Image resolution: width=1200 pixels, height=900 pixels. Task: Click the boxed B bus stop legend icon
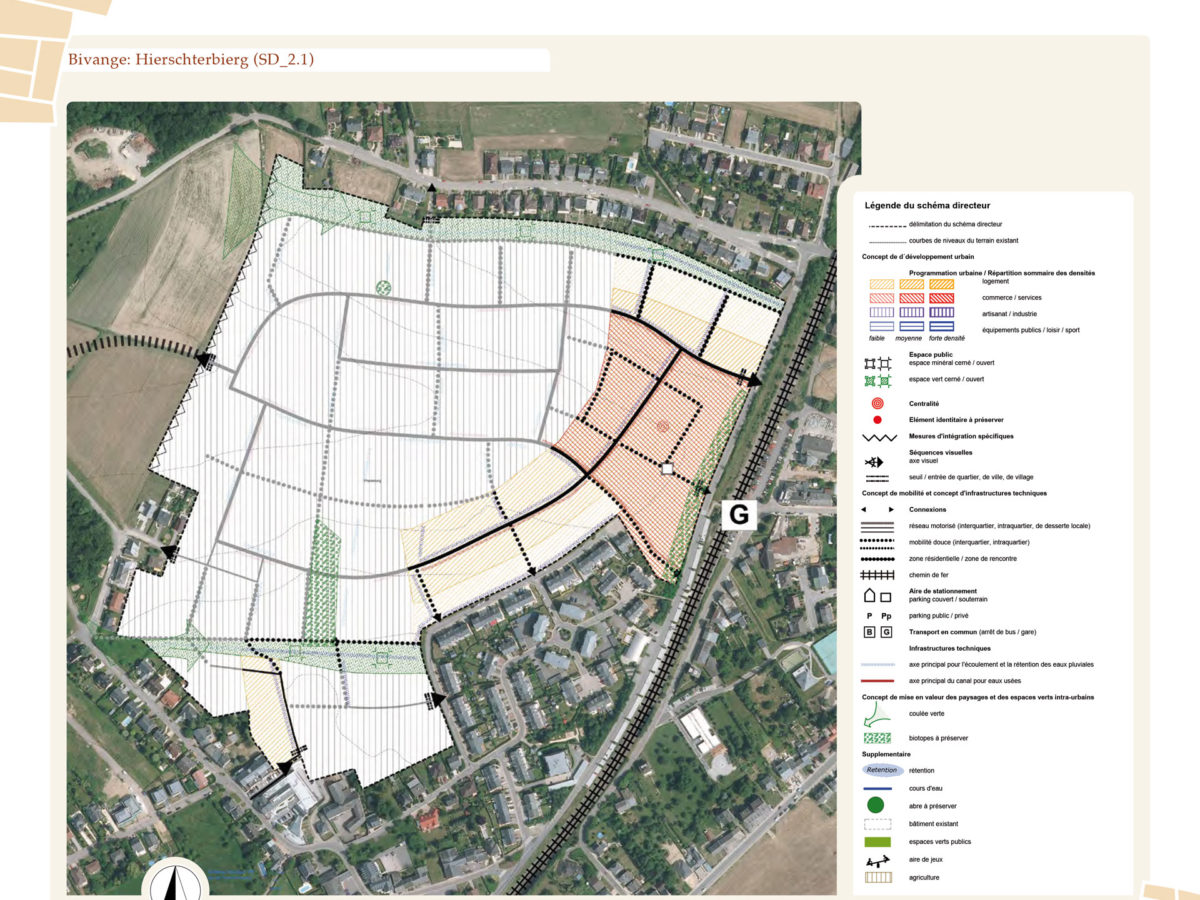pyautogui.click(x=869, y=633)
